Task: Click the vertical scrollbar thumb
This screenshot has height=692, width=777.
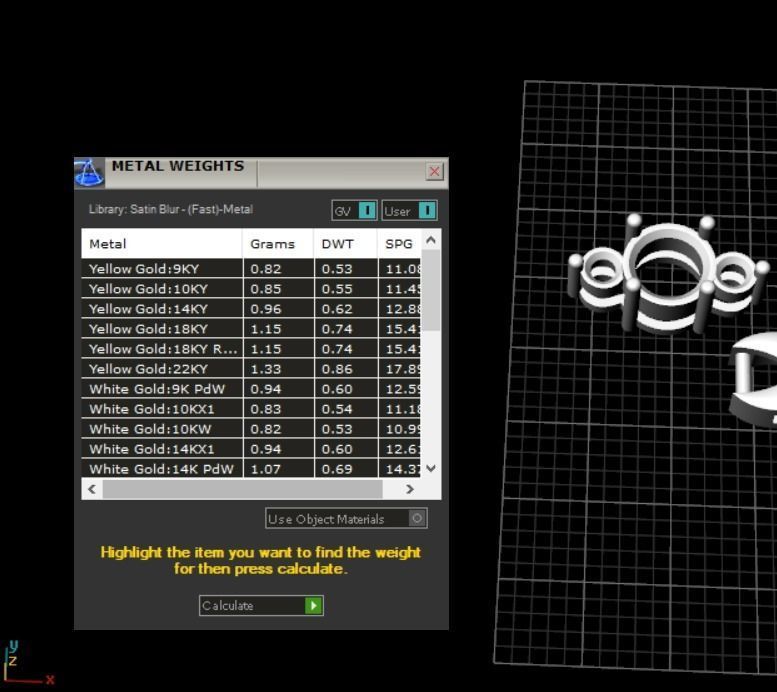Action: click(431, 290)
